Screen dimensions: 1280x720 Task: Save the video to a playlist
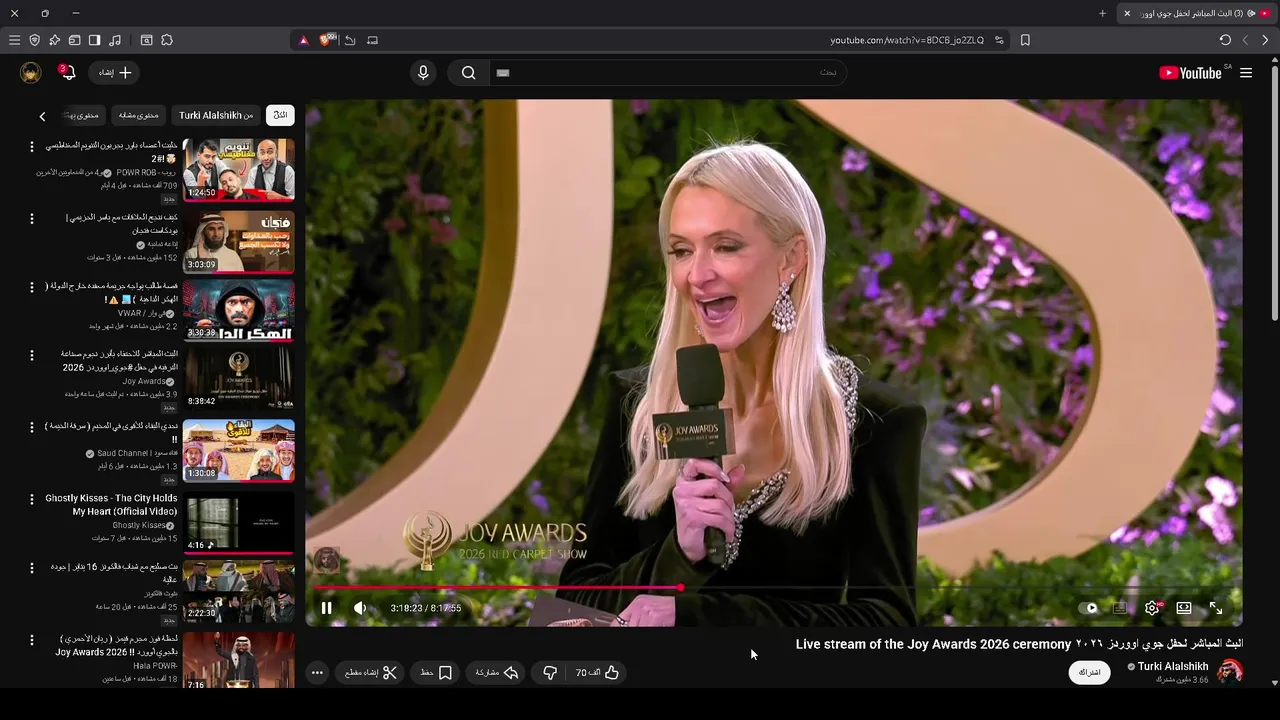pyautogui.click(x=436, y=673)
